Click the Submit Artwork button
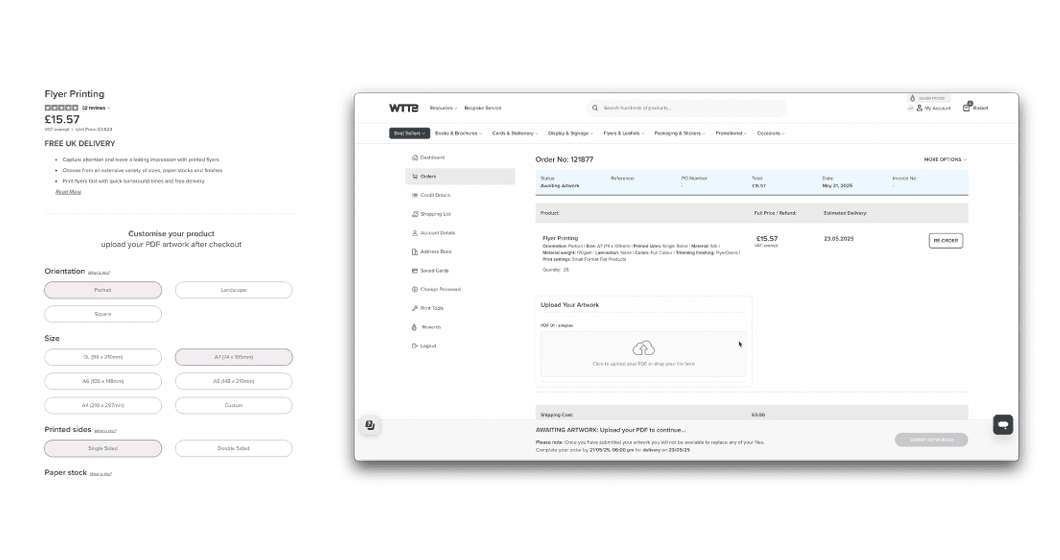Image resolution: width=1060 pixels, height=560 pixels. 931,440
